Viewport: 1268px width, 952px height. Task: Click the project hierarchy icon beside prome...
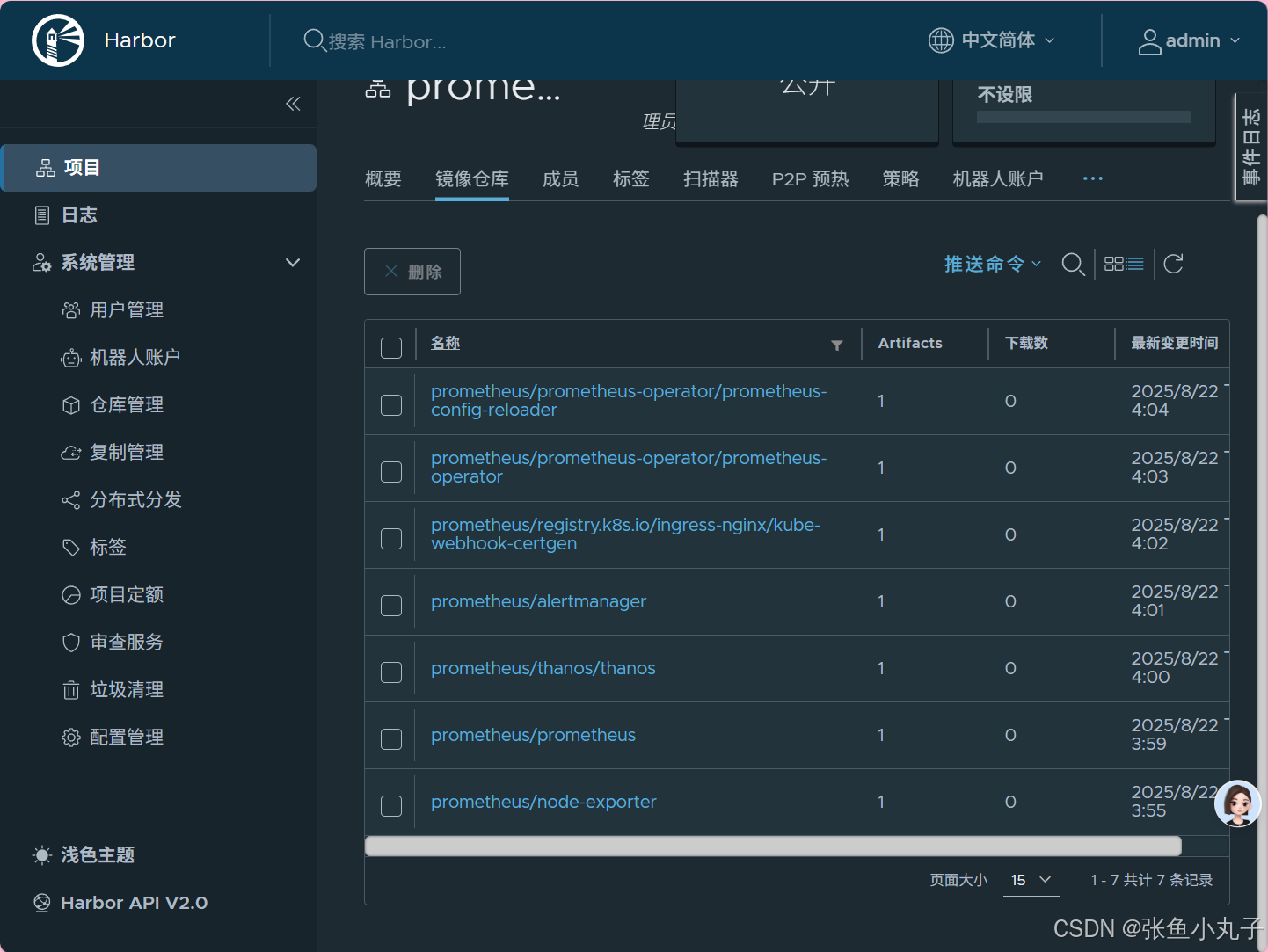[378, 88]
